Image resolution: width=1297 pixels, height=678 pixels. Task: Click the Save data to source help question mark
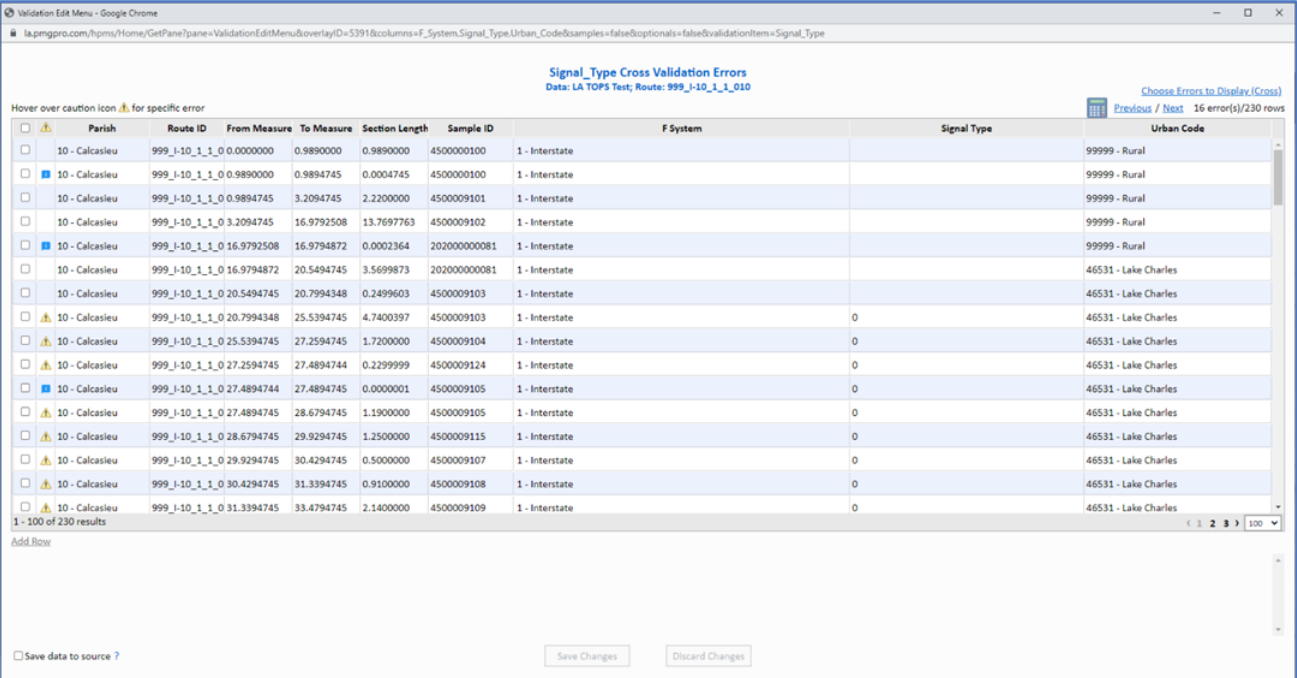tap(117, 656)
